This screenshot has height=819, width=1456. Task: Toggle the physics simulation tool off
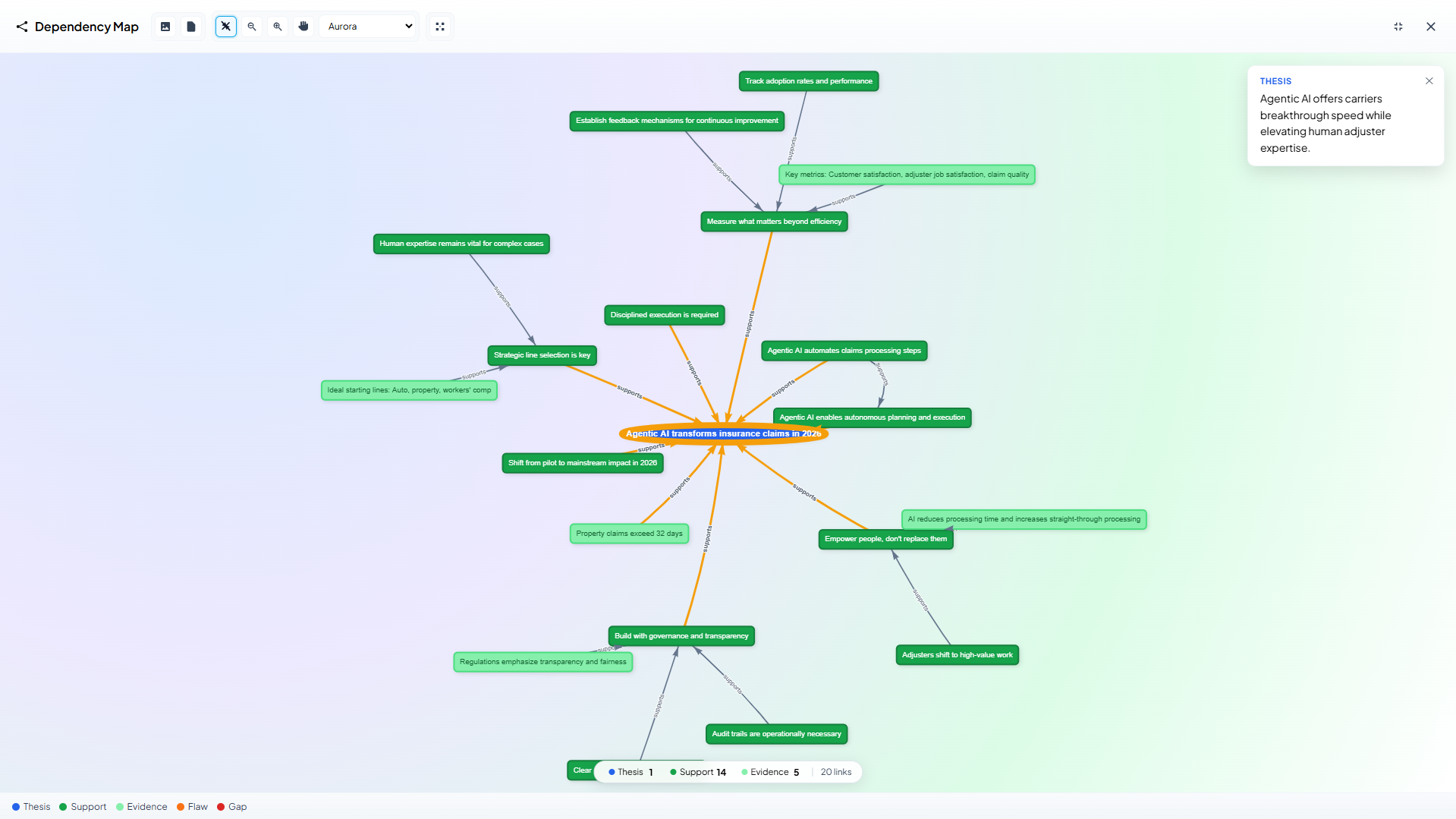225,26
